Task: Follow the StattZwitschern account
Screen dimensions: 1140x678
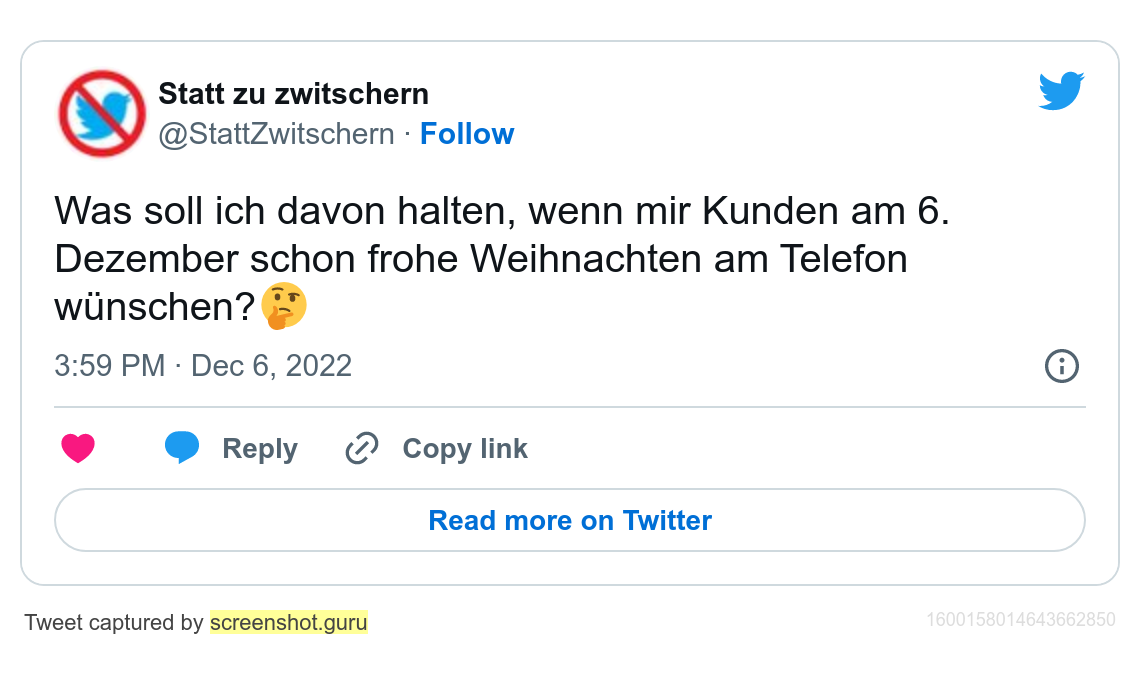Action: tap(466, 134)
